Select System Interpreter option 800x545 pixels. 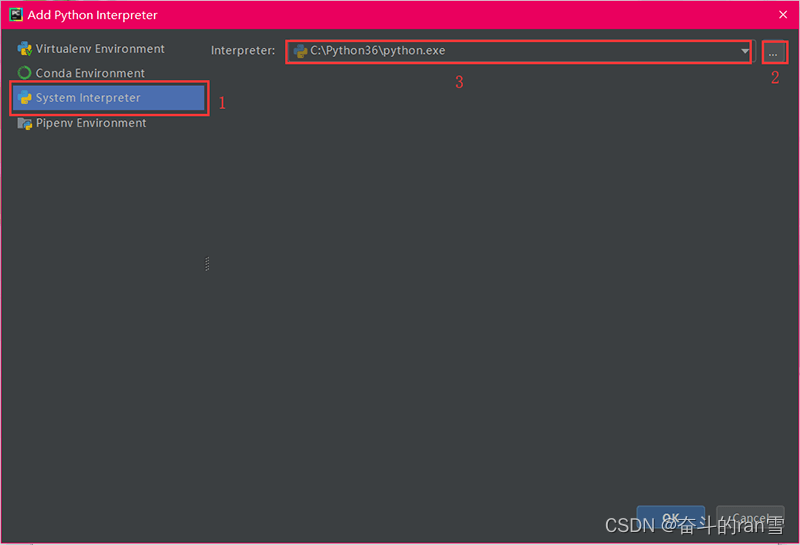pyautogui.click(x=108, y=97)
